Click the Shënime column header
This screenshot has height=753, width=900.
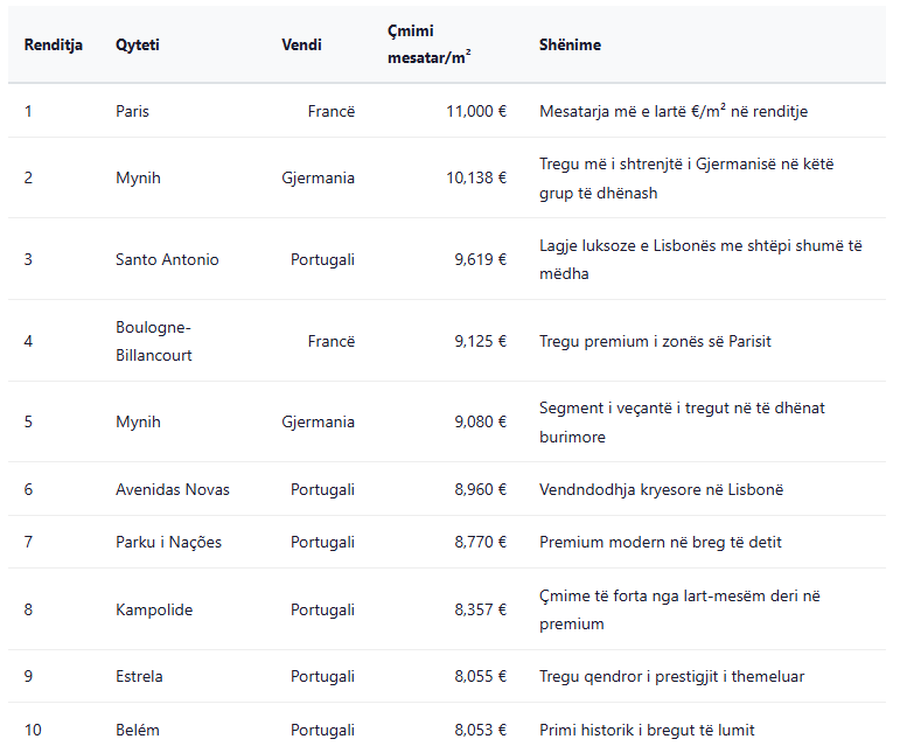click(x=570, y=45)
